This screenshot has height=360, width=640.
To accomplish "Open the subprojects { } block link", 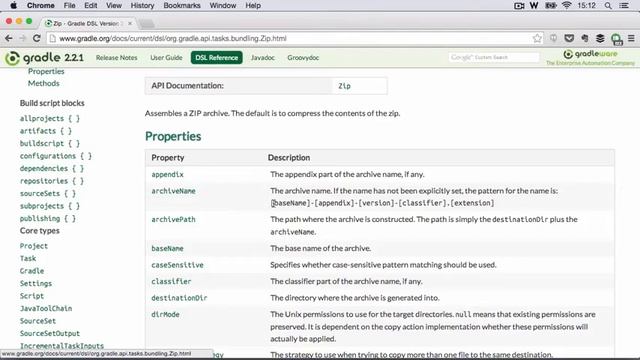I will pos(50,206).
